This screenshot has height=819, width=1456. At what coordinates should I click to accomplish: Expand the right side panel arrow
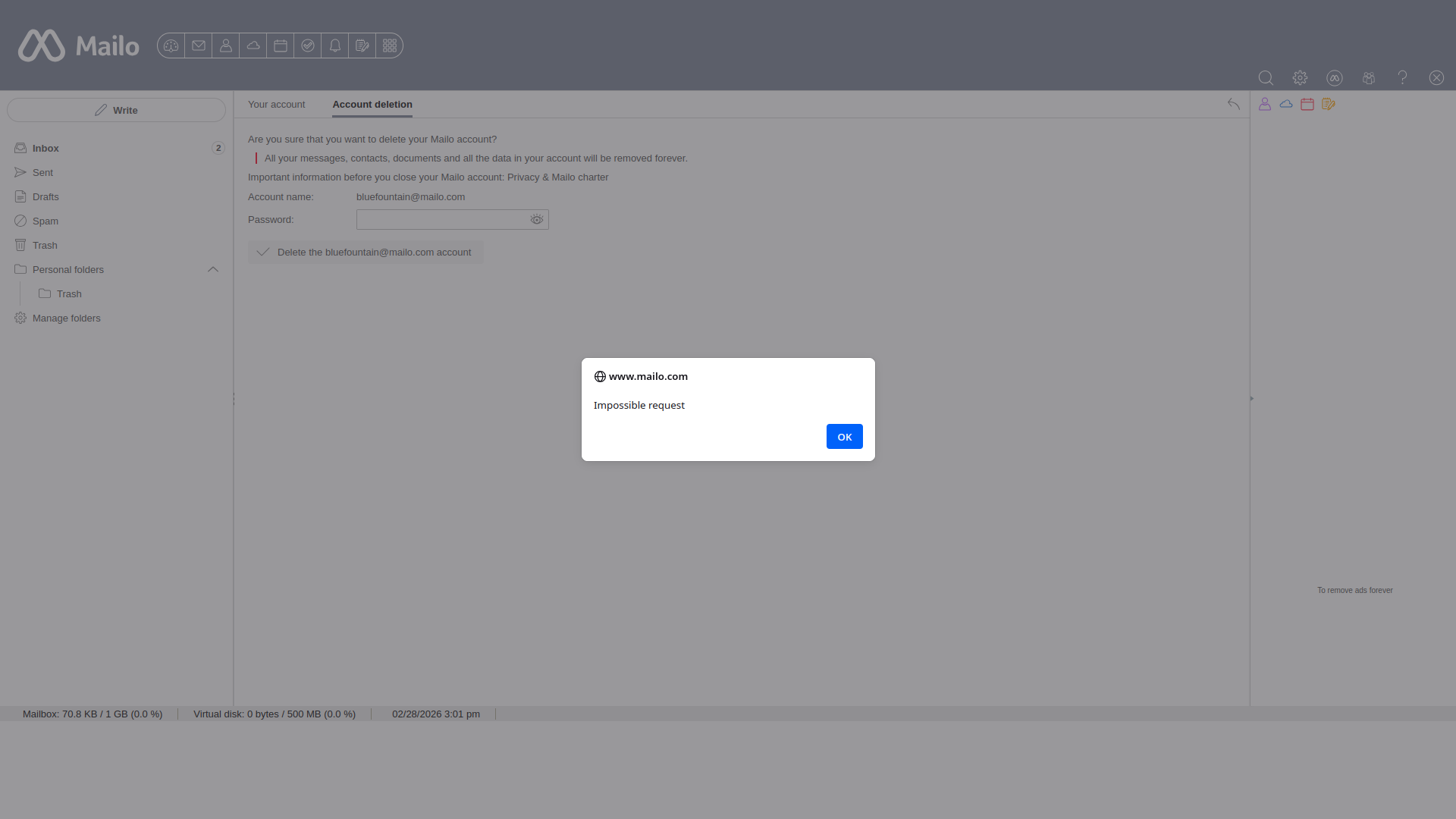click(1251, 398)
